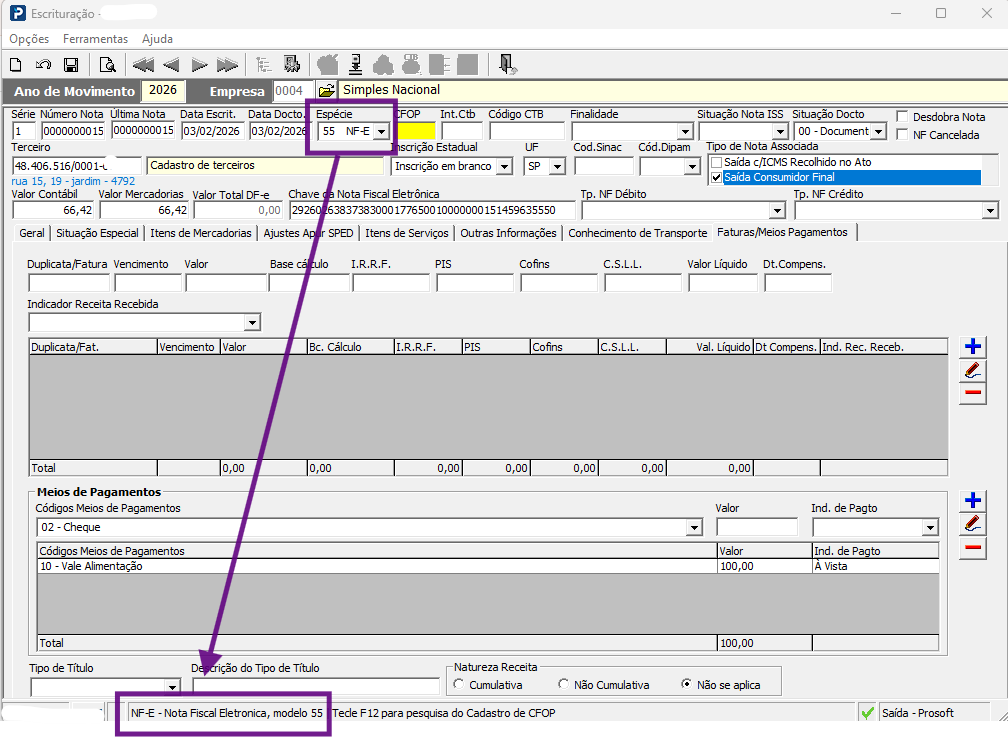
Task: Switch to the Itens de Mercadorias tab
Action: pyautogui.click(x=201, y=233)
